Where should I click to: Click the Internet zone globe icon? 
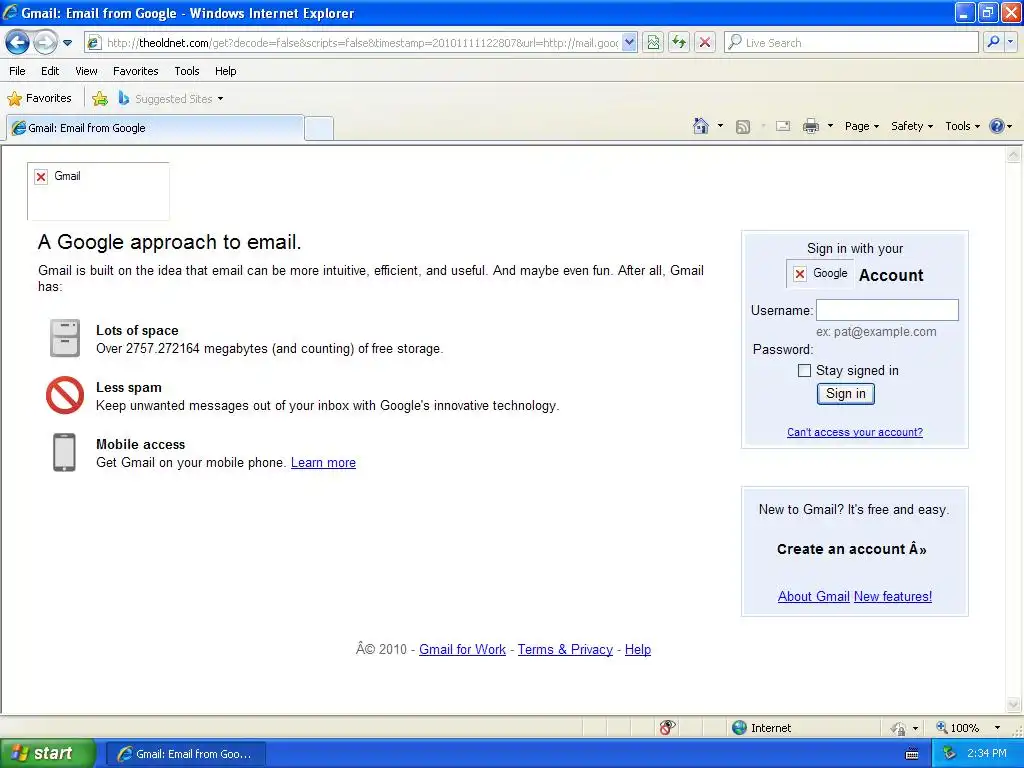pyautogui.click(x=739, y=728)
